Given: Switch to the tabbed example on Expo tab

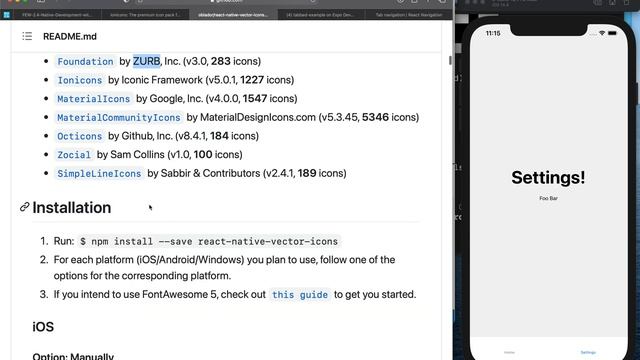Looking at the screenshot, I should [320, 15].
